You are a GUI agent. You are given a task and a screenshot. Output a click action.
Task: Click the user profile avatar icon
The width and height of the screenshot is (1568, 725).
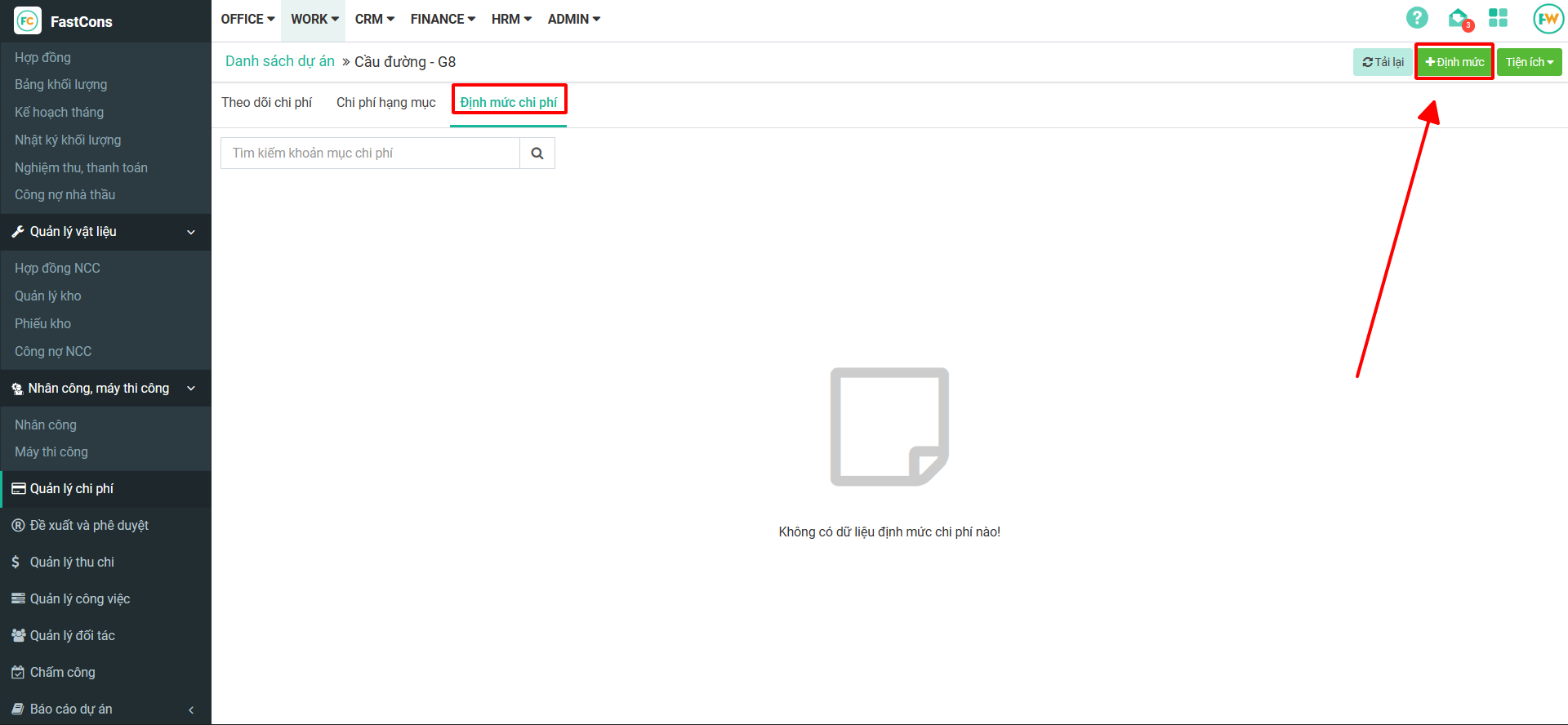(1548, 19)
